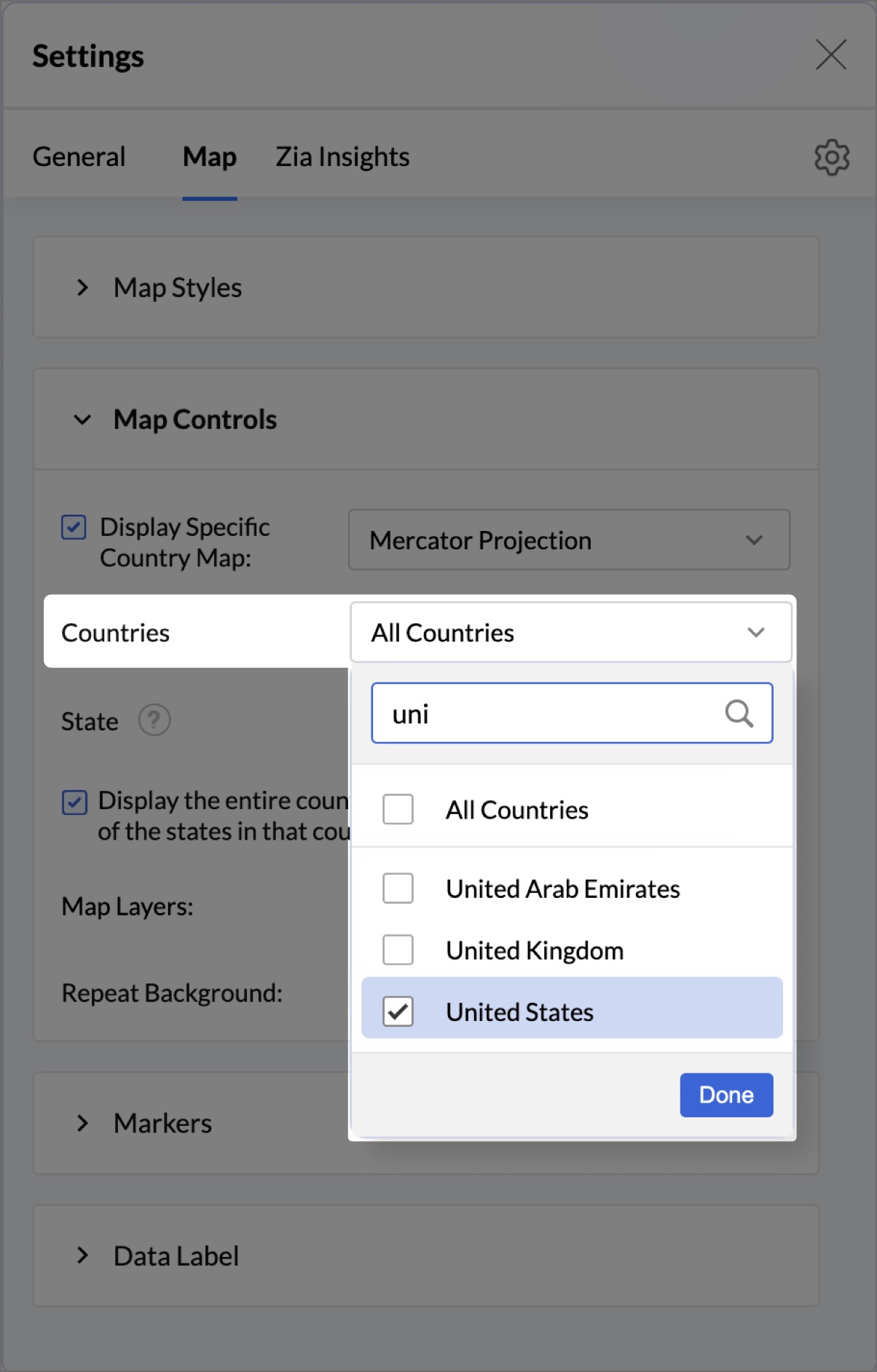Expand the Data Label section

[x=83, y=1255]
